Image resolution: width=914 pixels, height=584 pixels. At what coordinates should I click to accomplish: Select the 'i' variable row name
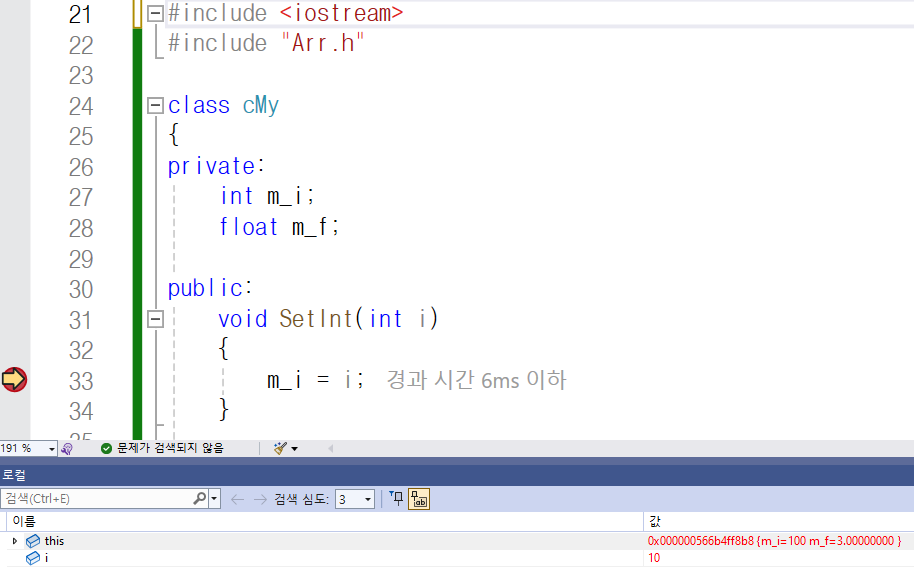tap(46, 558)
